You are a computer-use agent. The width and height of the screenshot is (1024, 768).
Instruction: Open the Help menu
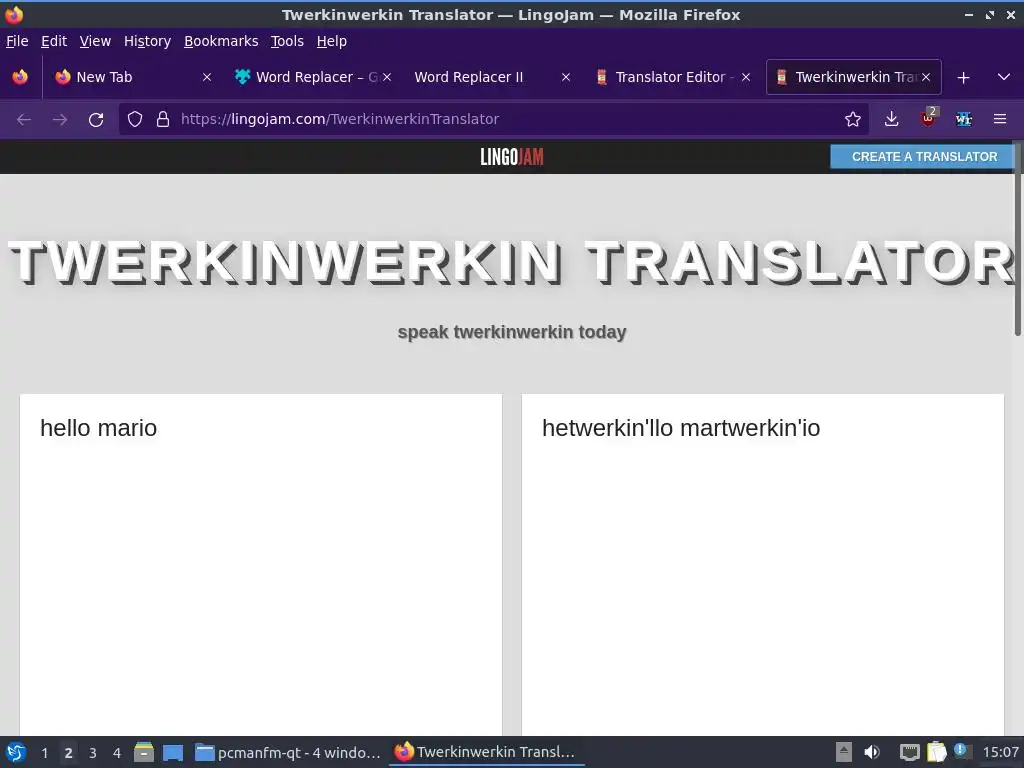332,41
